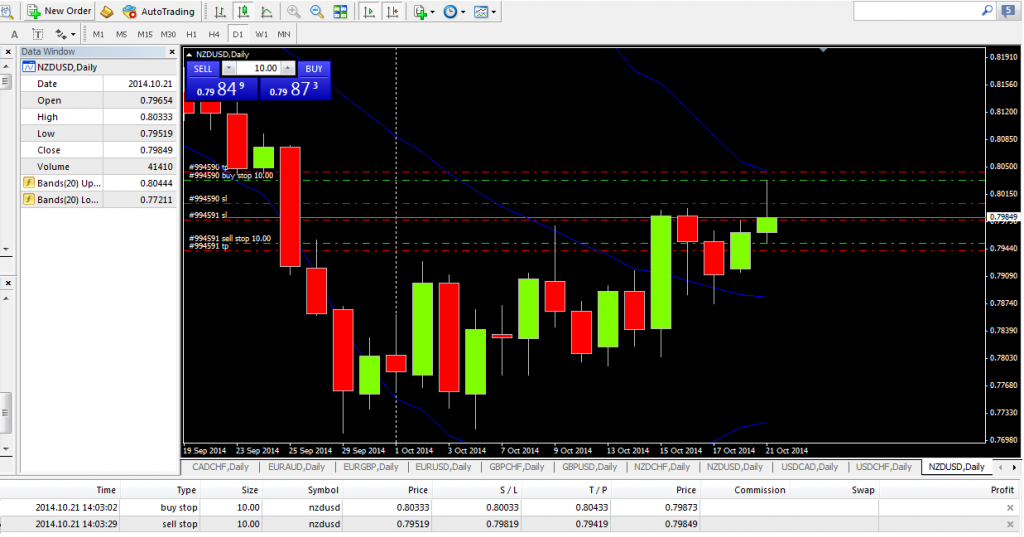
Task: Click the New Order button
Action: coord(59,11)
